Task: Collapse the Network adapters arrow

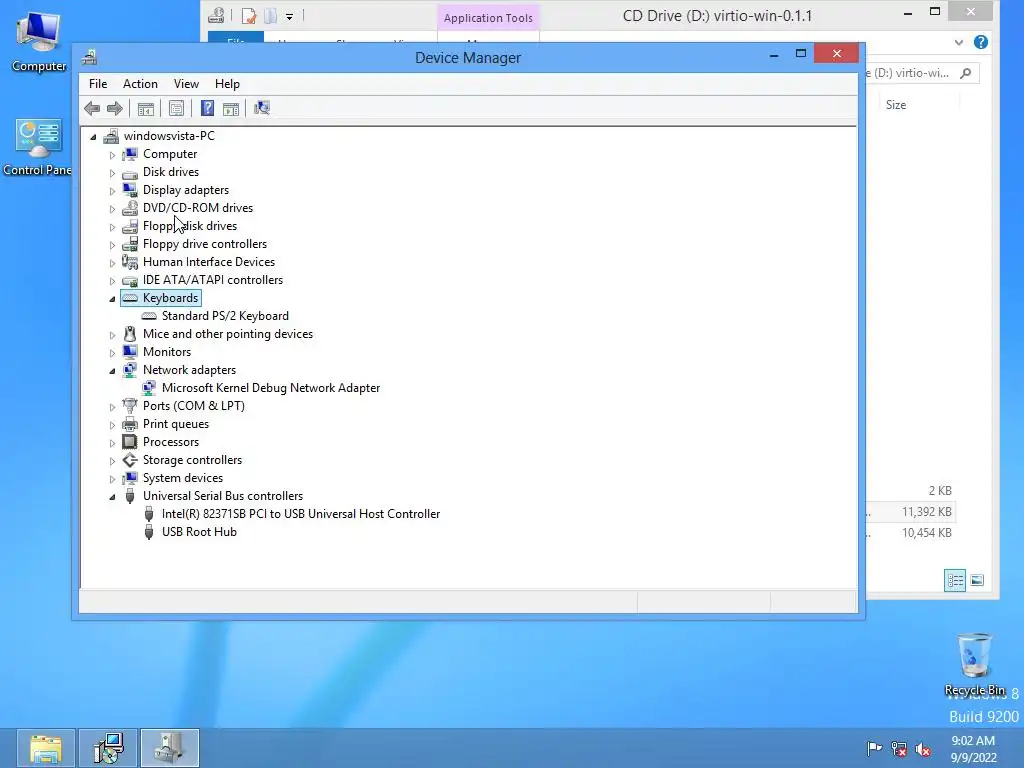Action: tap(112, 371)
